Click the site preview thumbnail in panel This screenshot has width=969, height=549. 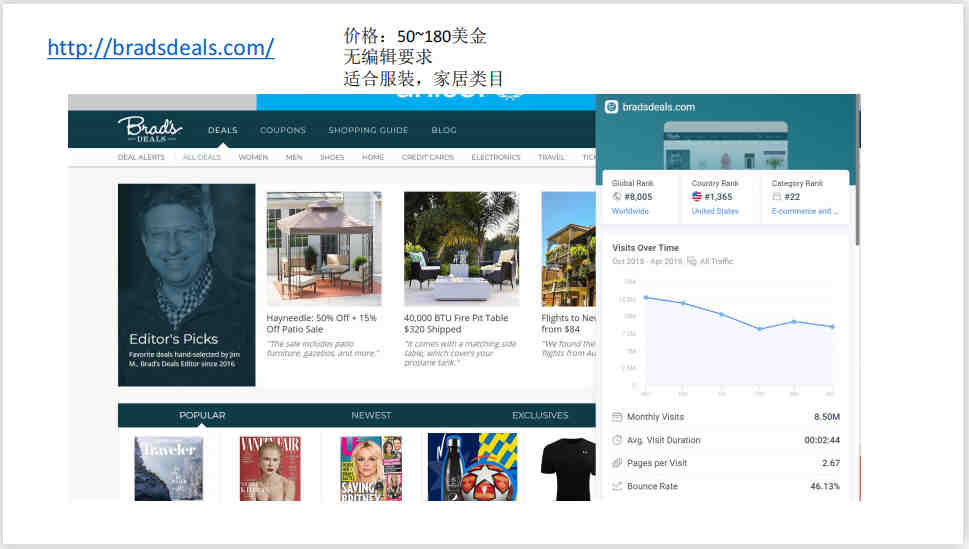point(726,146)
